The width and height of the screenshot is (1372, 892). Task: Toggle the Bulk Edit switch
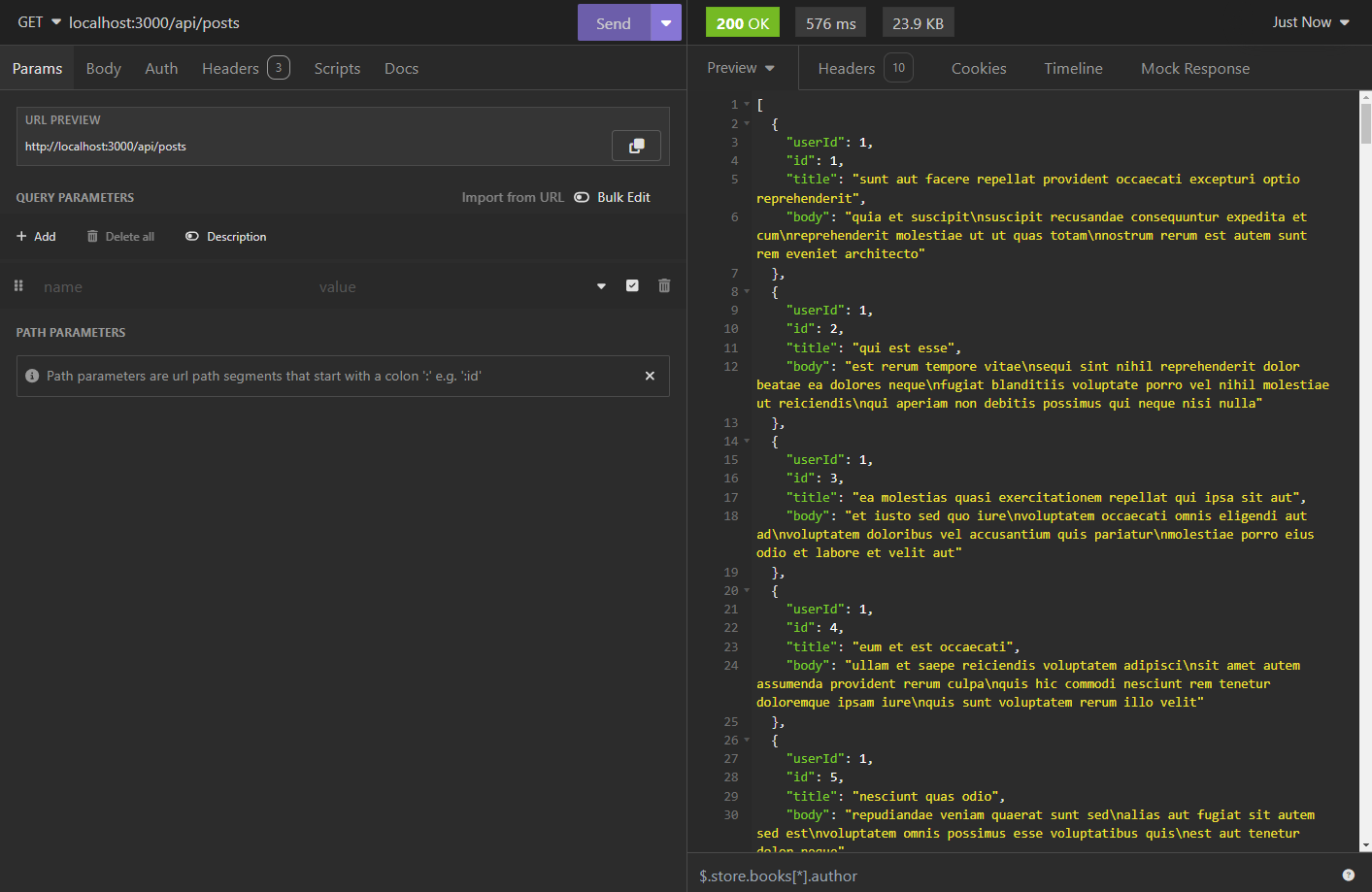click(x=582, y=197)
